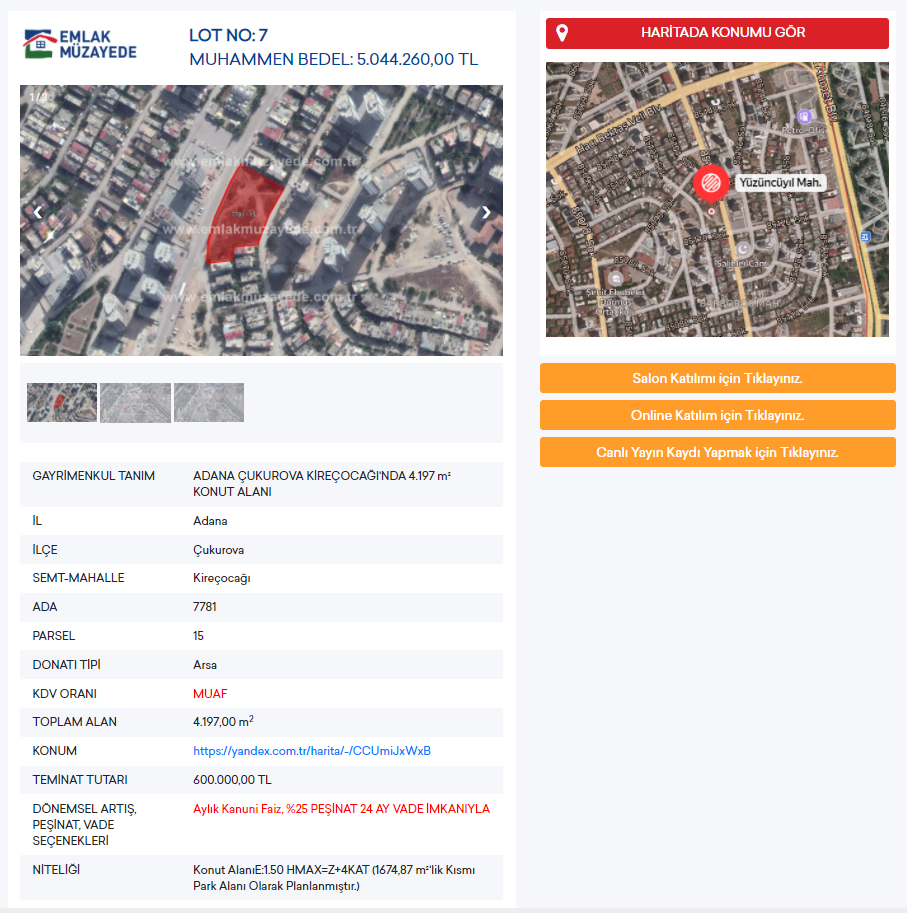Click 'Salon Katılımı için Tıklayınız' button
The height and width of the screenshot is (913, 907).
pos(717,378)
